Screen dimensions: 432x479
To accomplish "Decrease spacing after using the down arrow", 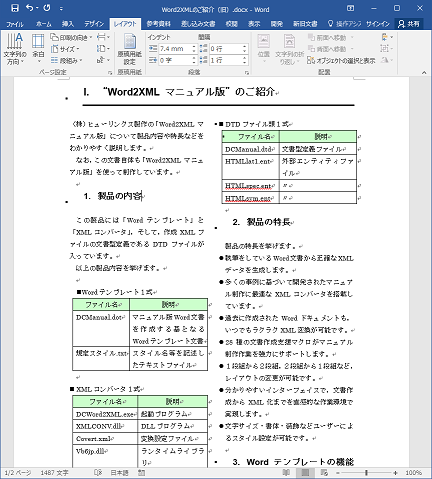I will [x=245, y=62].
